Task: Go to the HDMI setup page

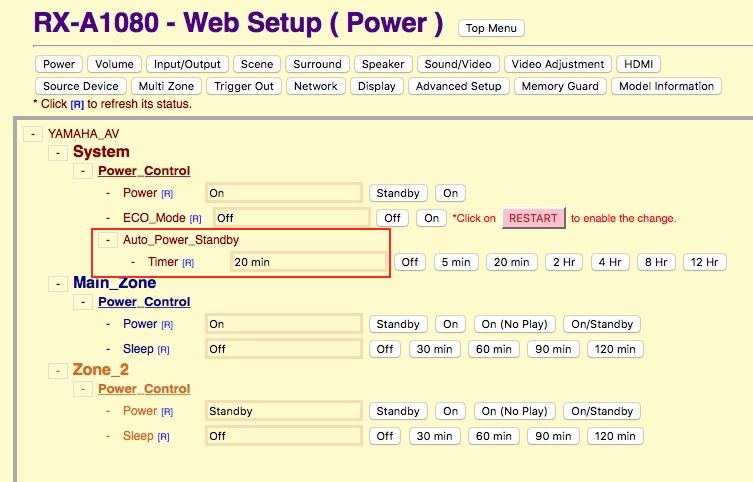Action: pos(638,64)
